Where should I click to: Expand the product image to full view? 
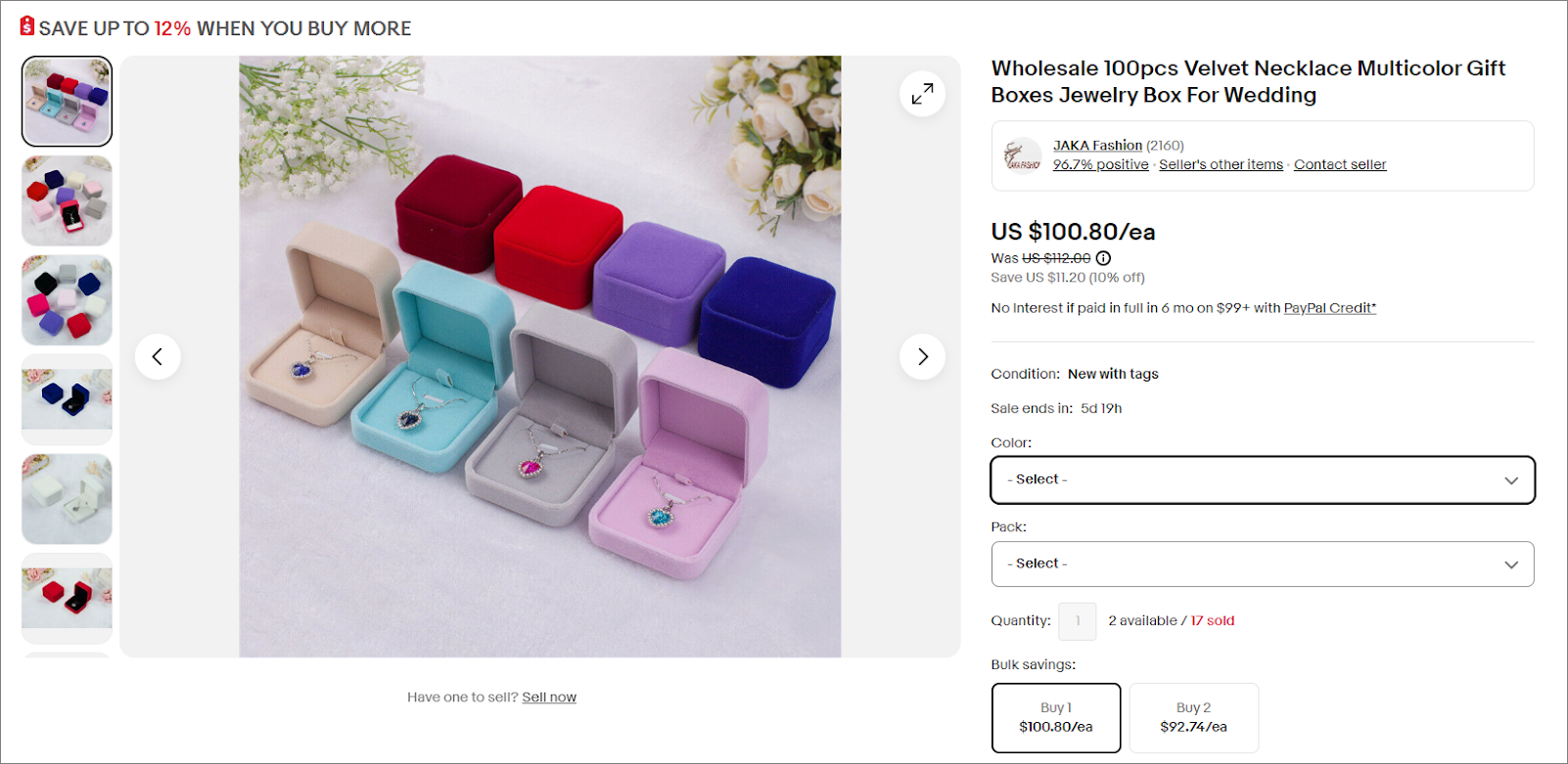[922, 94]
